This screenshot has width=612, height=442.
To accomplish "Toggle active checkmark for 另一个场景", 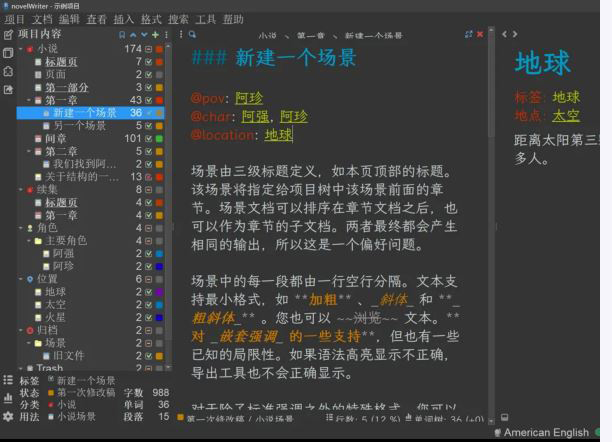I will (148, 126).
